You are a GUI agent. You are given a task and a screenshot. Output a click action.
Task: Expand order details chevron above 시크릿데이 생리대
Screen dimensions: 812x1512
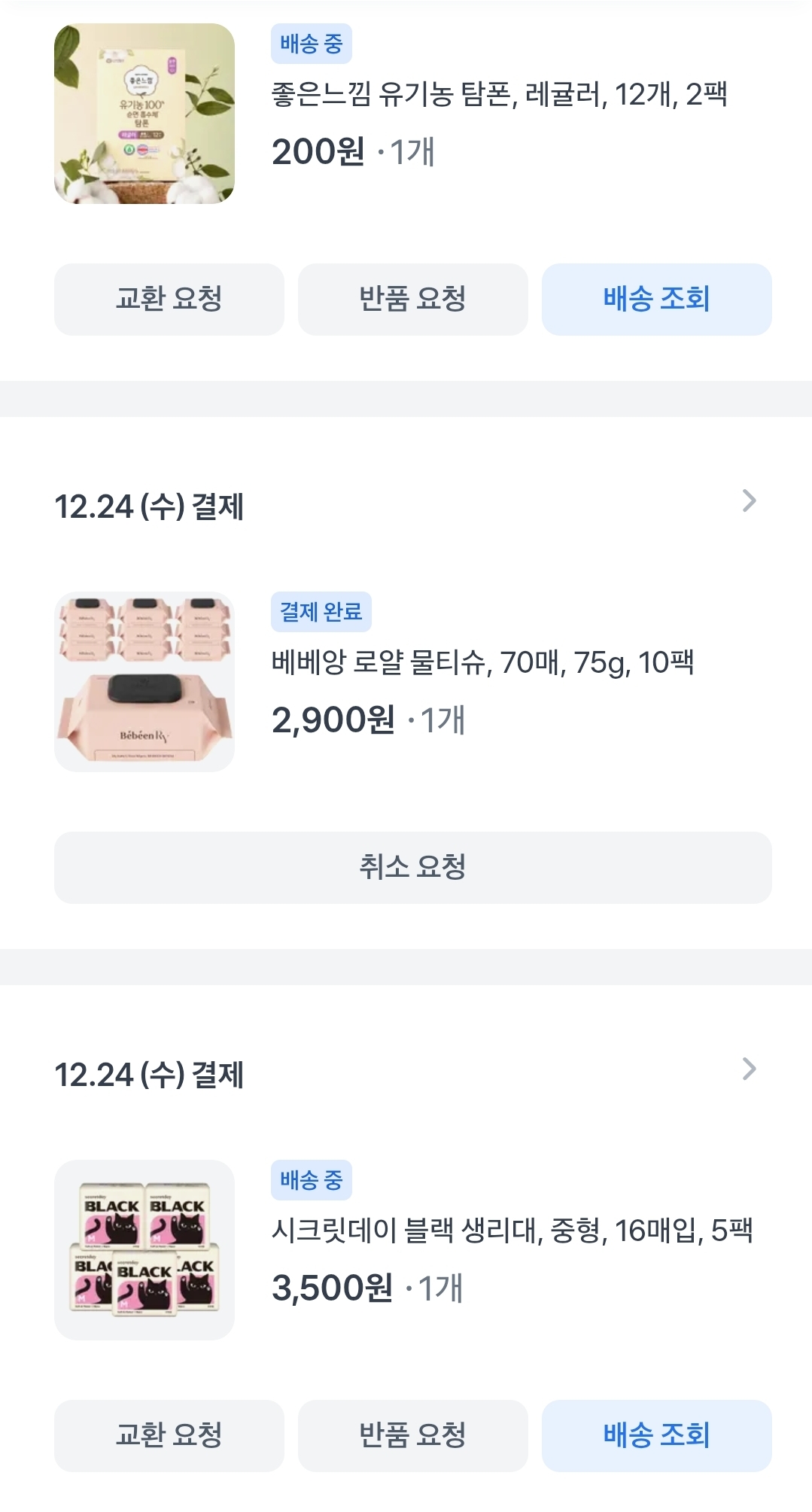pos(749,1069)
